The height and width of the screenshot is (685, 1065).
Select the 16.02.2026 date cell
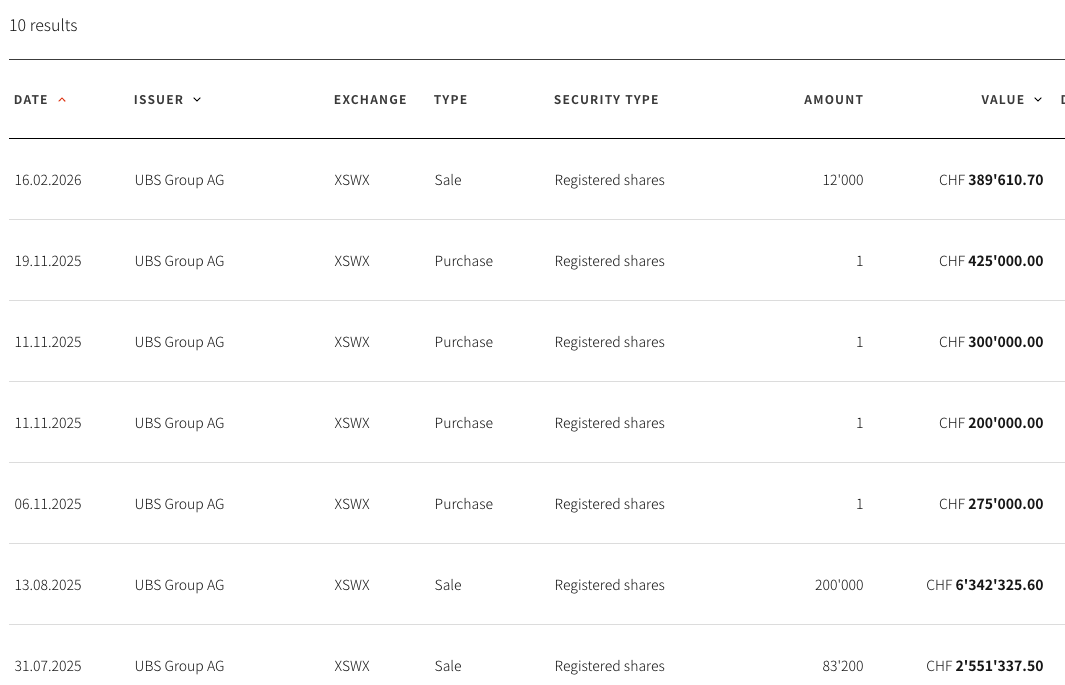(x=48, y=181)
